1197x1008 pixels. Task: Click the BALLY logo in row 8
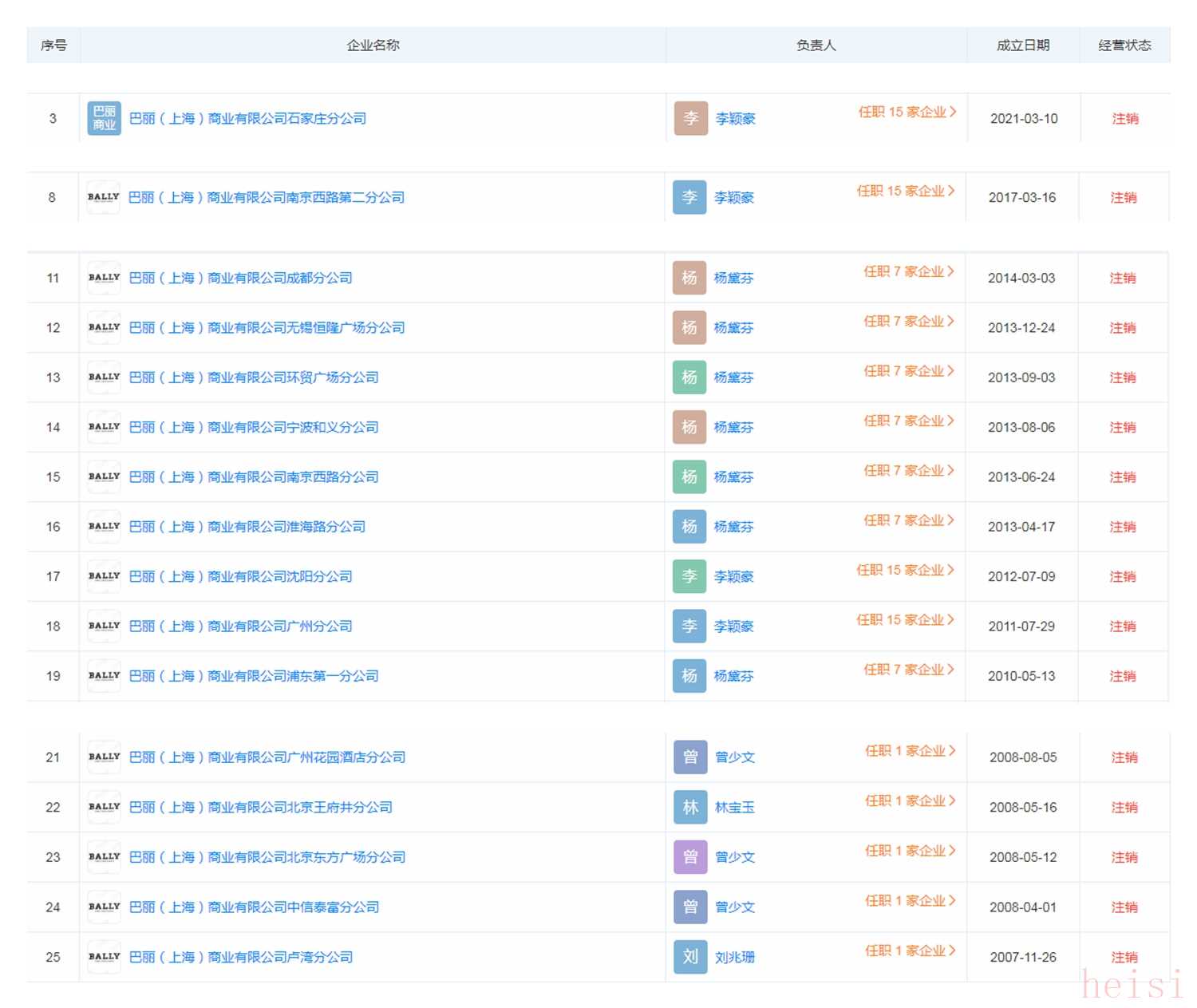tap(104, 197)
